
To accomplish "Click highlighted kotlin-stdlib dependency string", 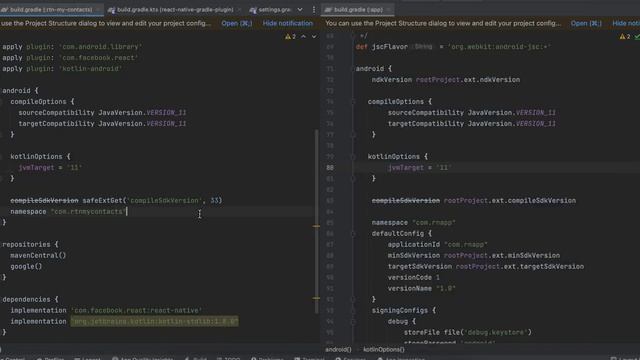I will tap(155, 322).
